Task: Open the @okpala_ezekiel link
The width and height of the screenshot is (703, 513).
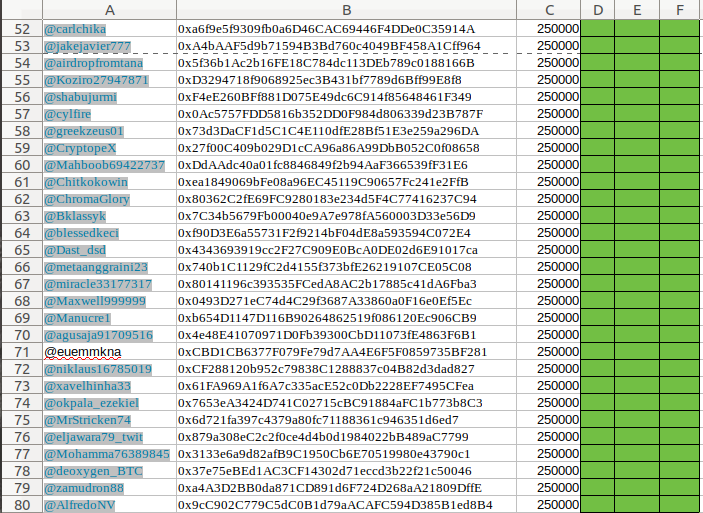Action: [x=91, y=403]
